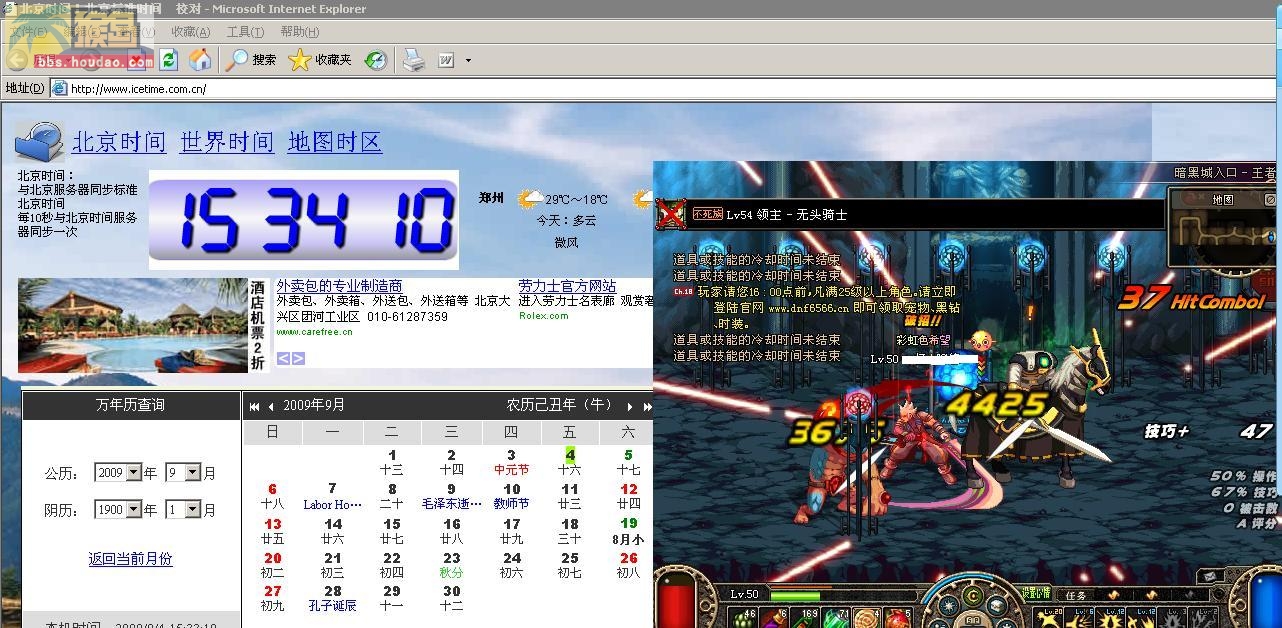Open the IE Search (搜索) toolbar button

251,60
